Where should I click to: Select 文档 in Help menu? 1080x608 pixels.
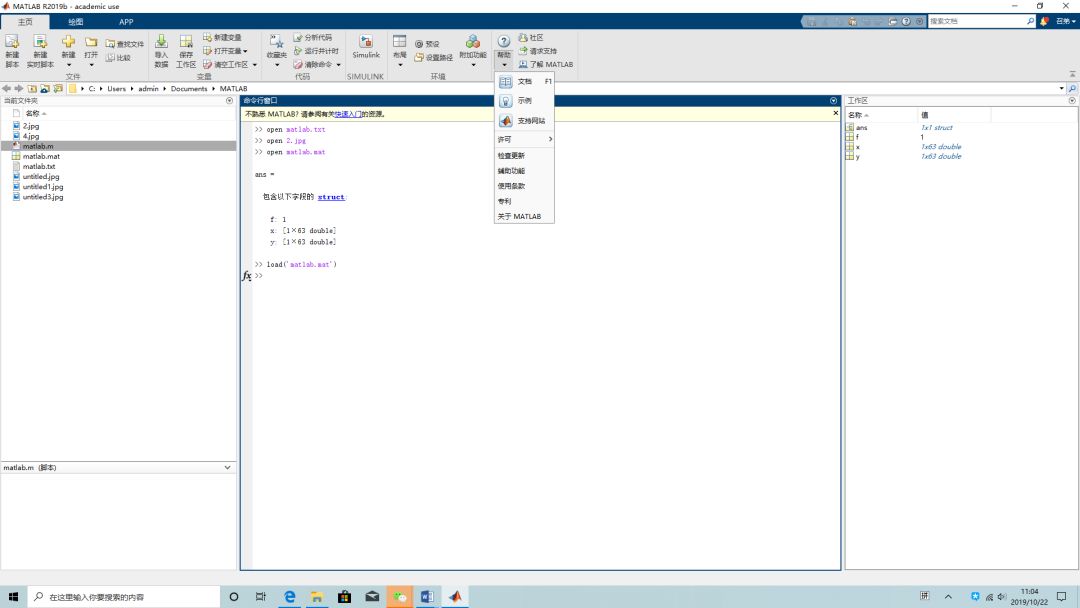coord(524,81)
